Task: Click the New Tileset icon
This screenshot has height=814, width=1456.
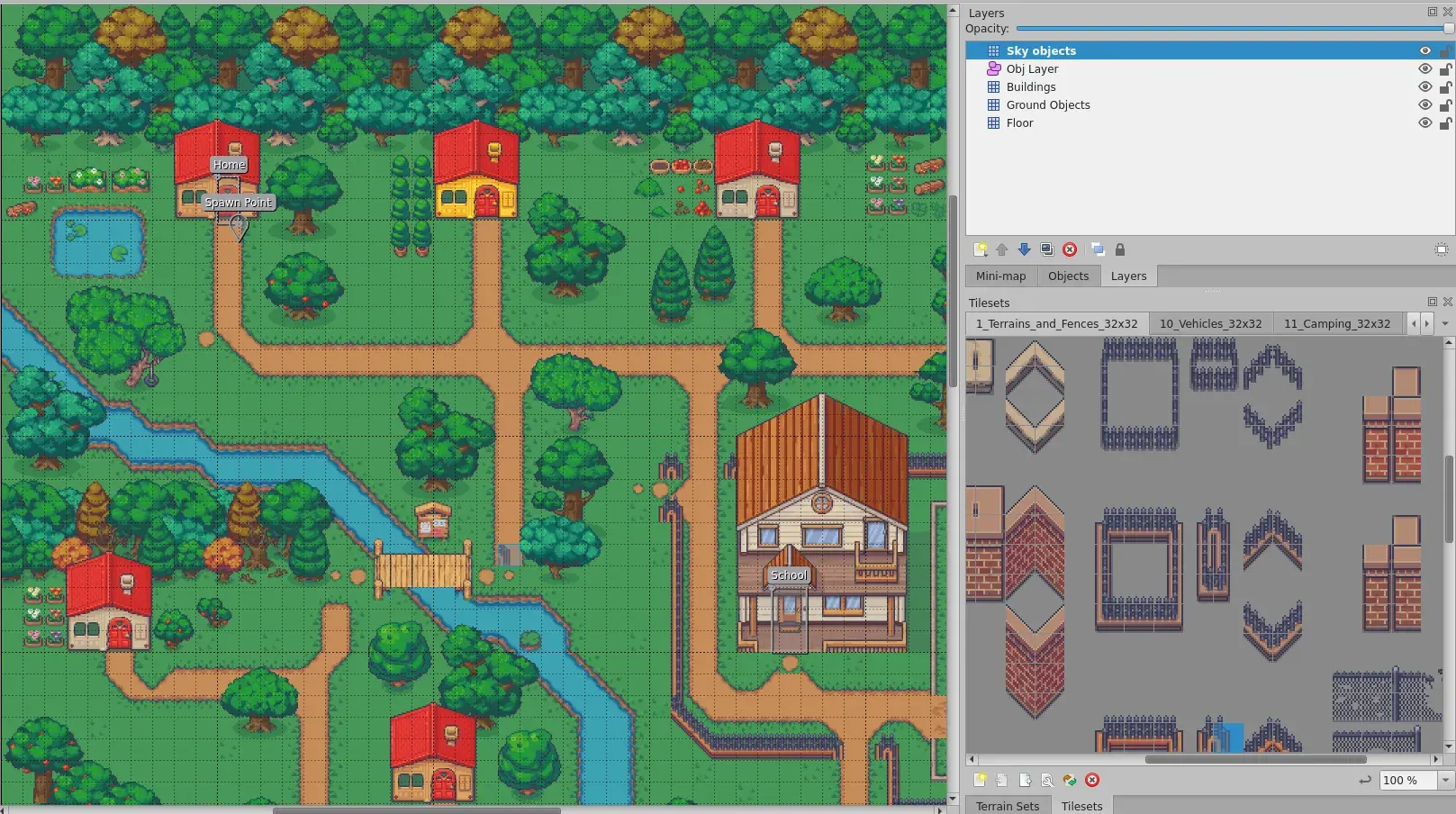Action: [980, 780]
